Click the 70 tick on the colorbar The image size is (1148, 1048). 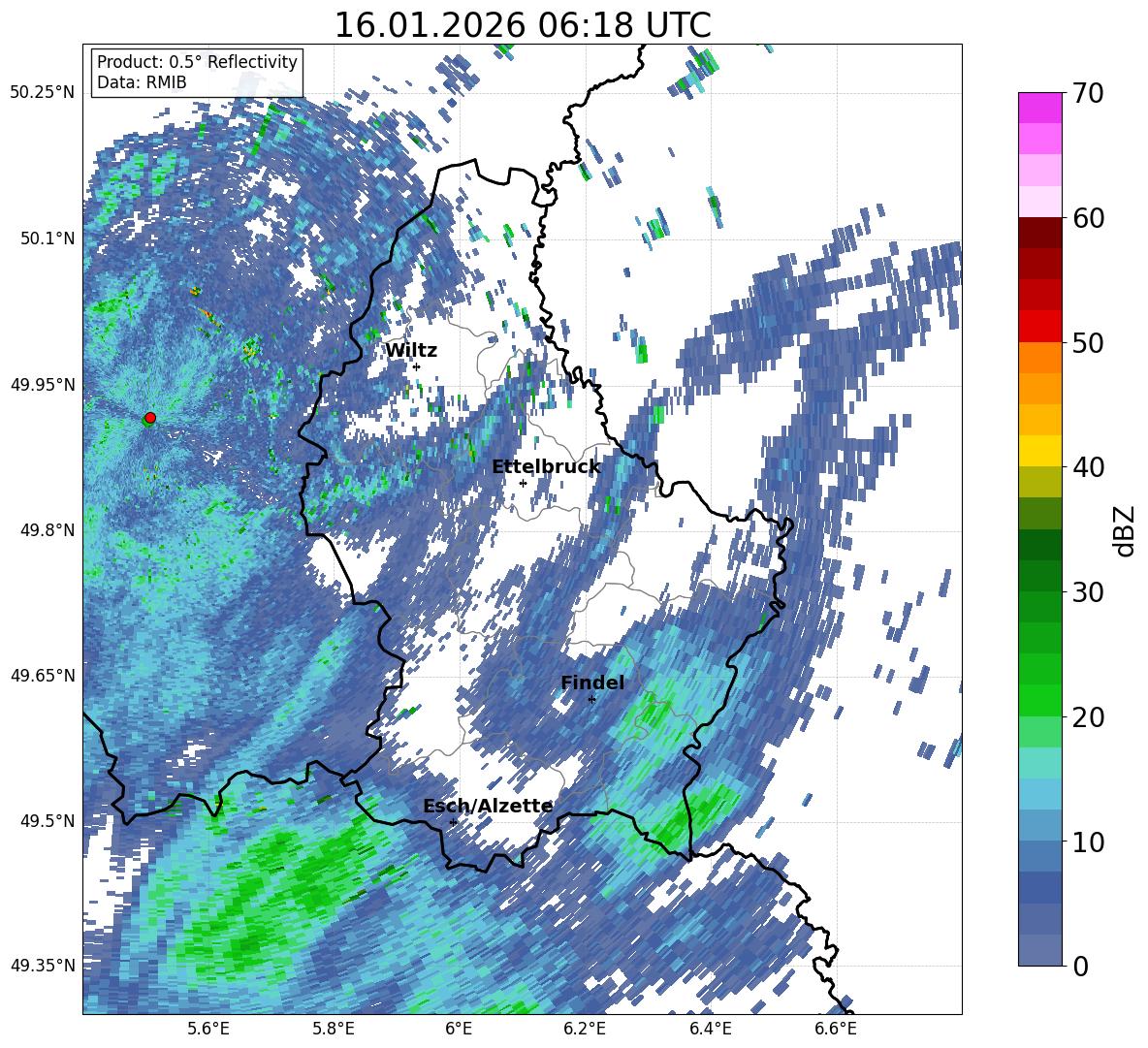(1088, 93)
